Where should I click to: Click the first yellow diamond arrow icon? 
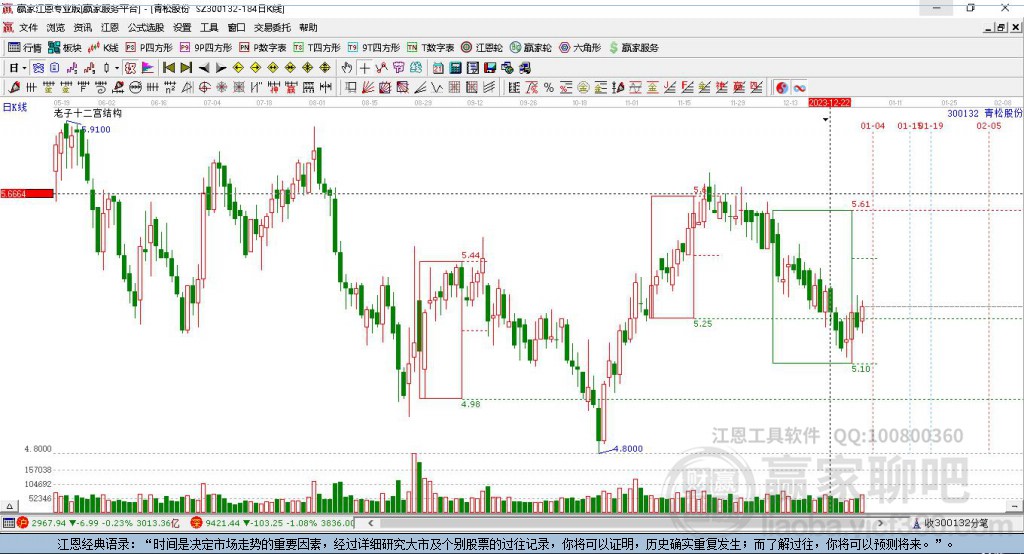pos(238,68)
